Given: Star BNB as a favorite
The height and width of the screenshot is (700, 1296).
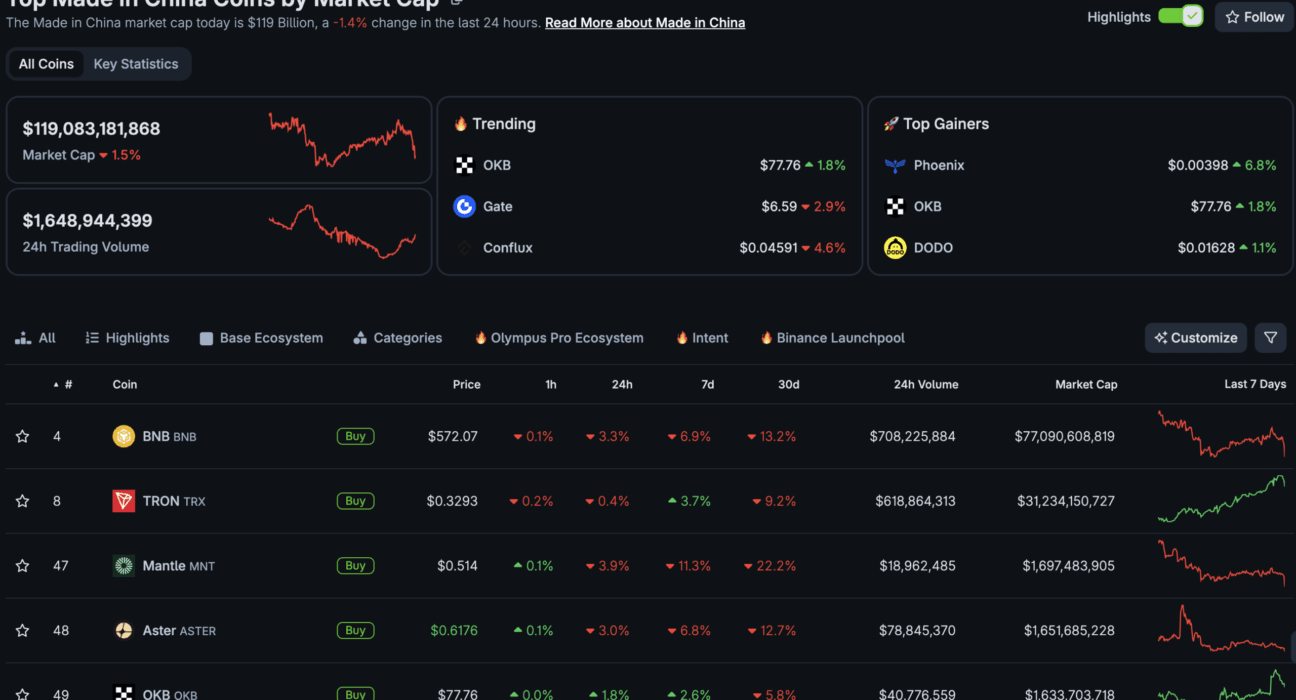Looking at the screenshot, I should pos(22,436).
